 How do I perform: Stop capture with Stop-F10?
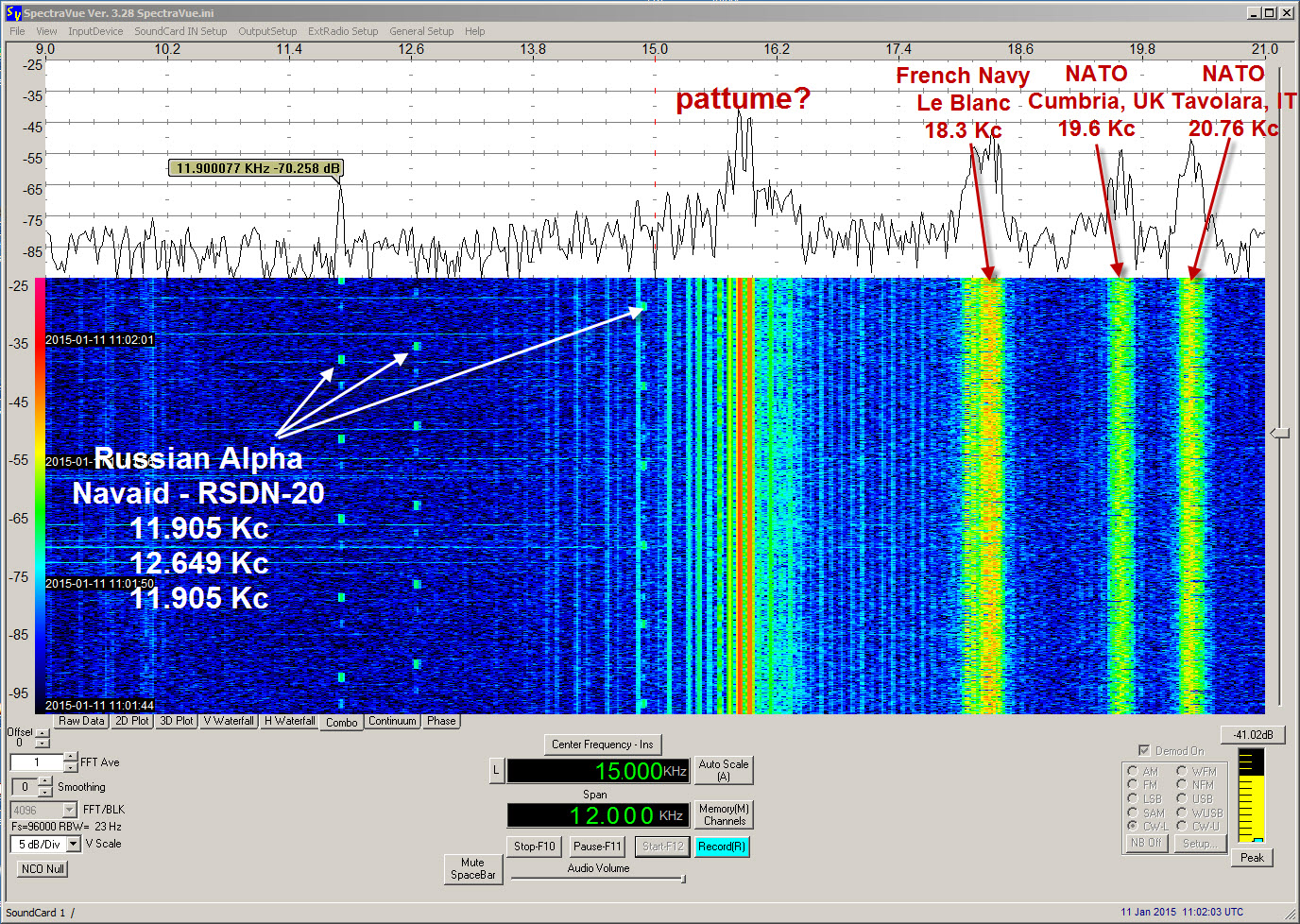535,847
